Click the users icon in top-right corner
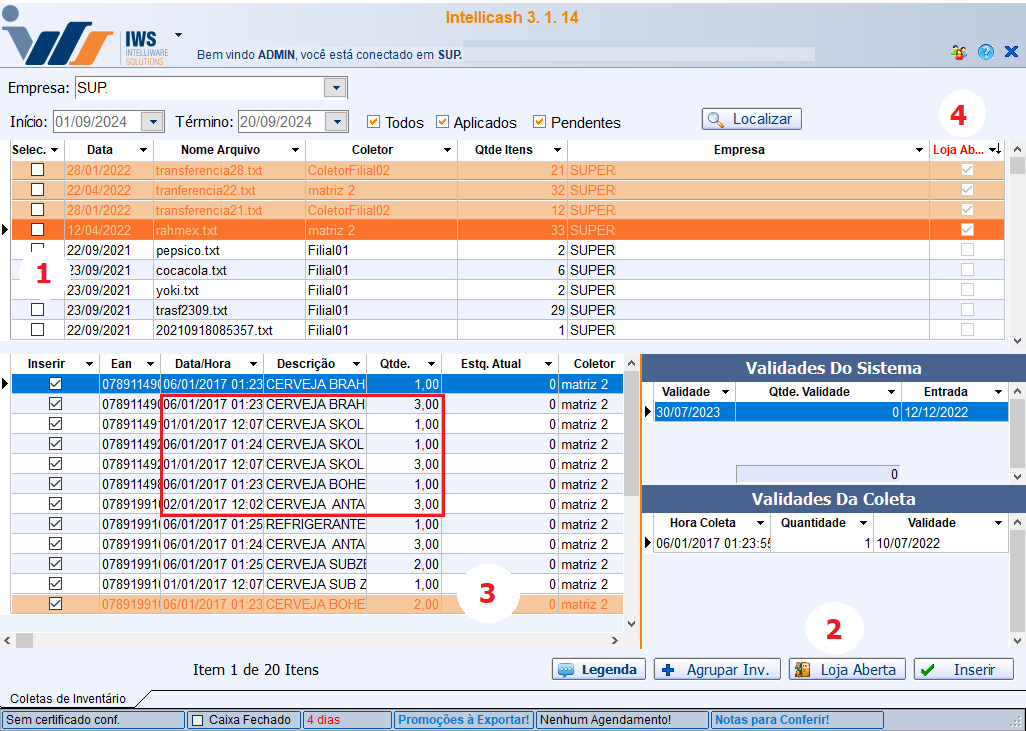Screen dimensions: 1026x731 pos(959,52)
